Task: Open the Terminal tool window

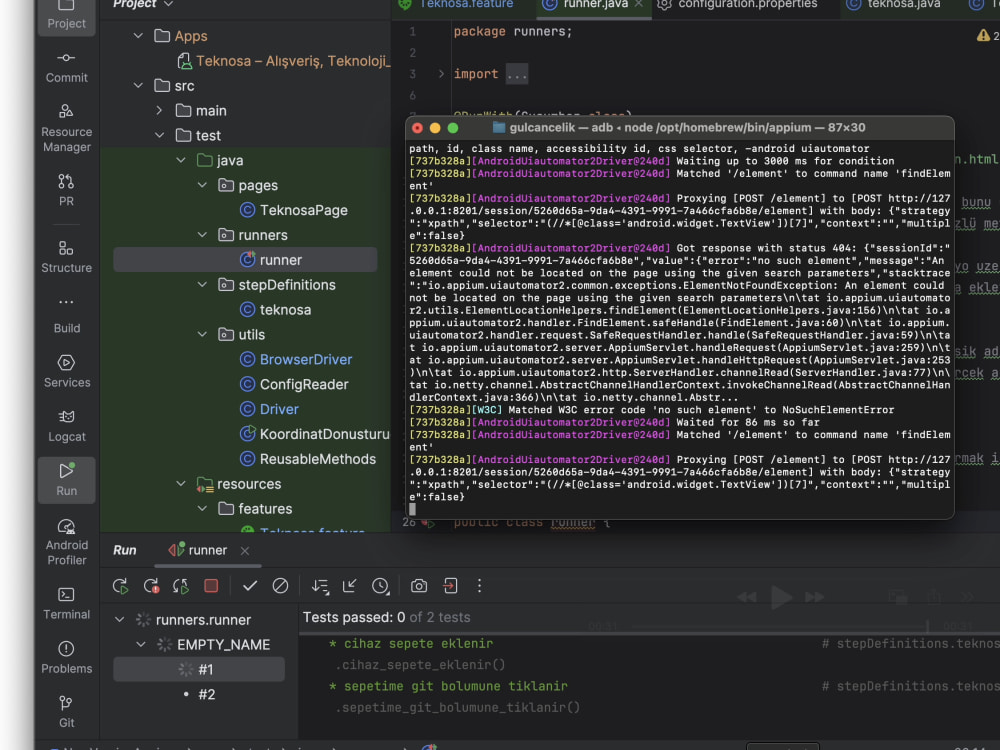Action: pos(66,603)
